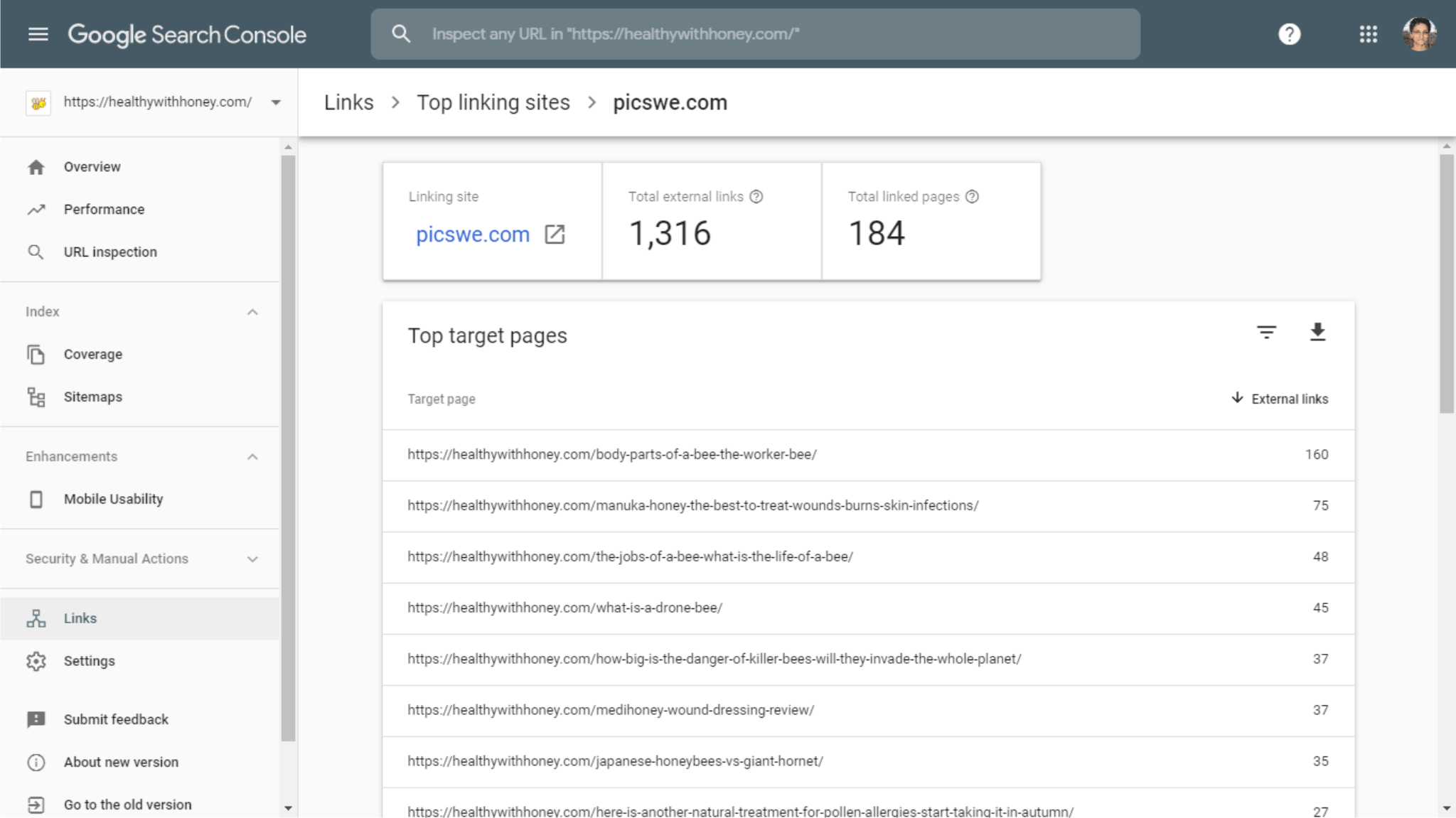
Task: Click Submit feedback
Action: coord(116,719)
